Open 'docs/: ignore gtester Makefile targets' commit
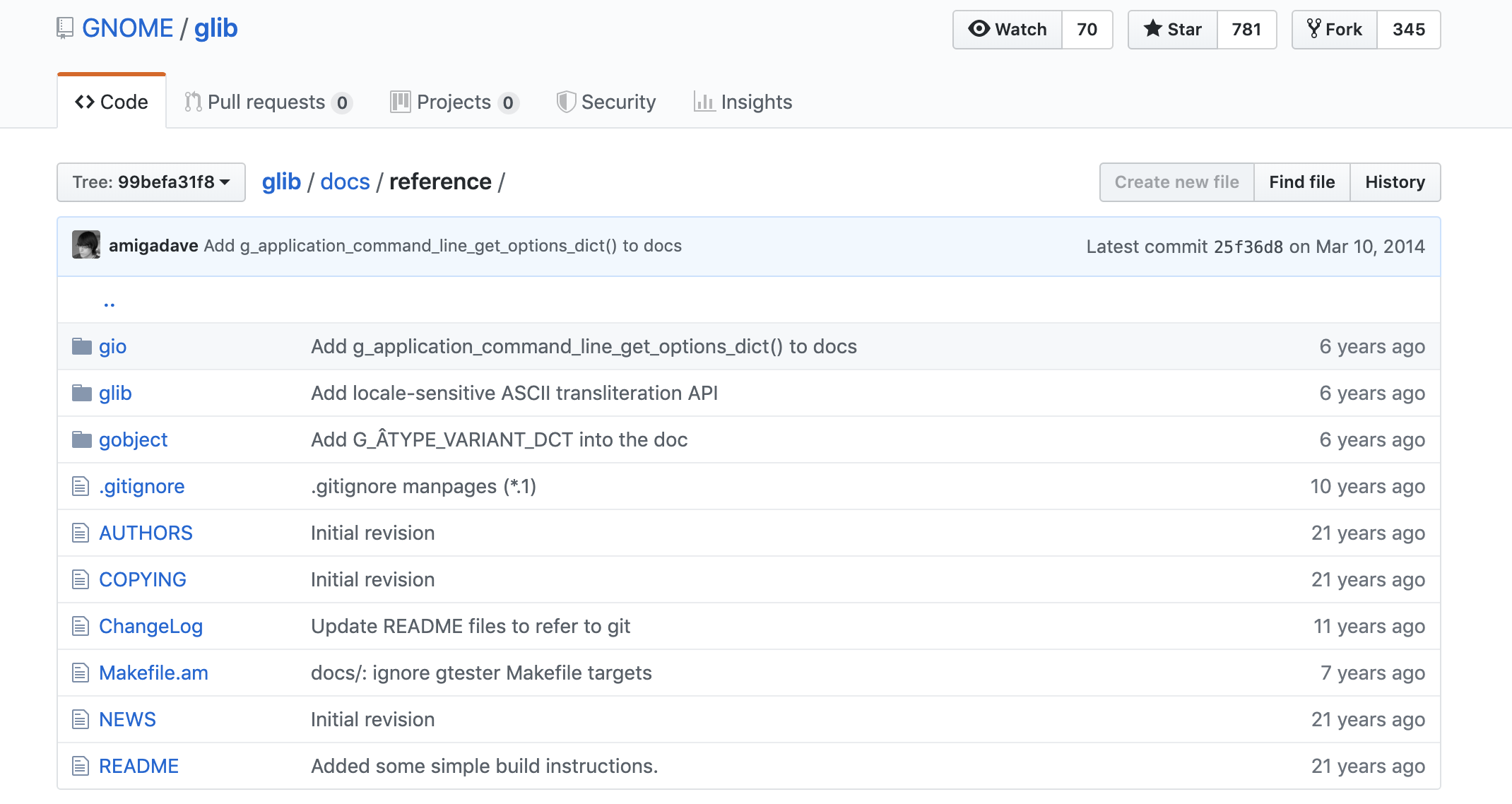The height and width of the screenshot is (804, 1512). (481, 673)
